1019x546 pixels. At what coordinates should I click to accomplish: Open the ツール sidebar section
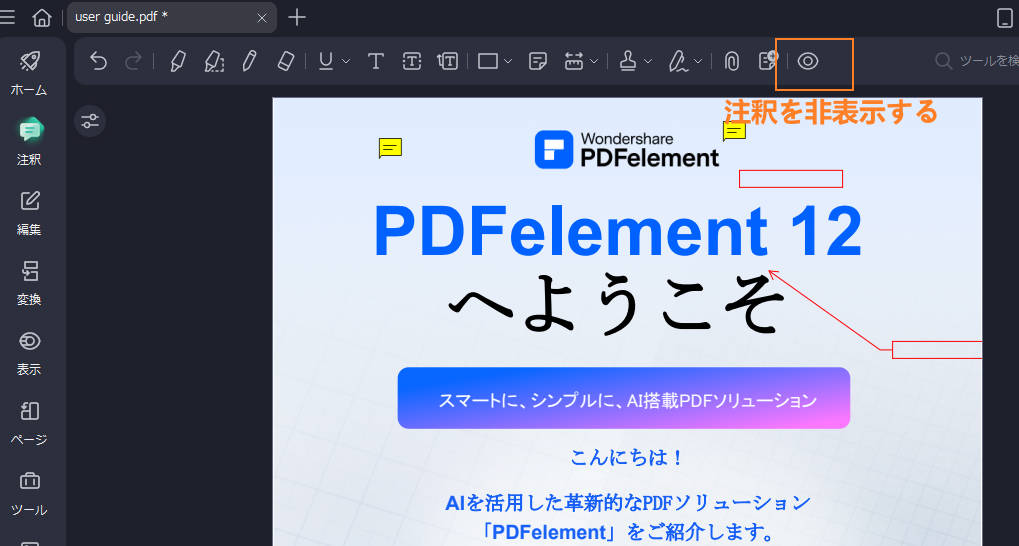pyautogui.click(x=29, y=493)
